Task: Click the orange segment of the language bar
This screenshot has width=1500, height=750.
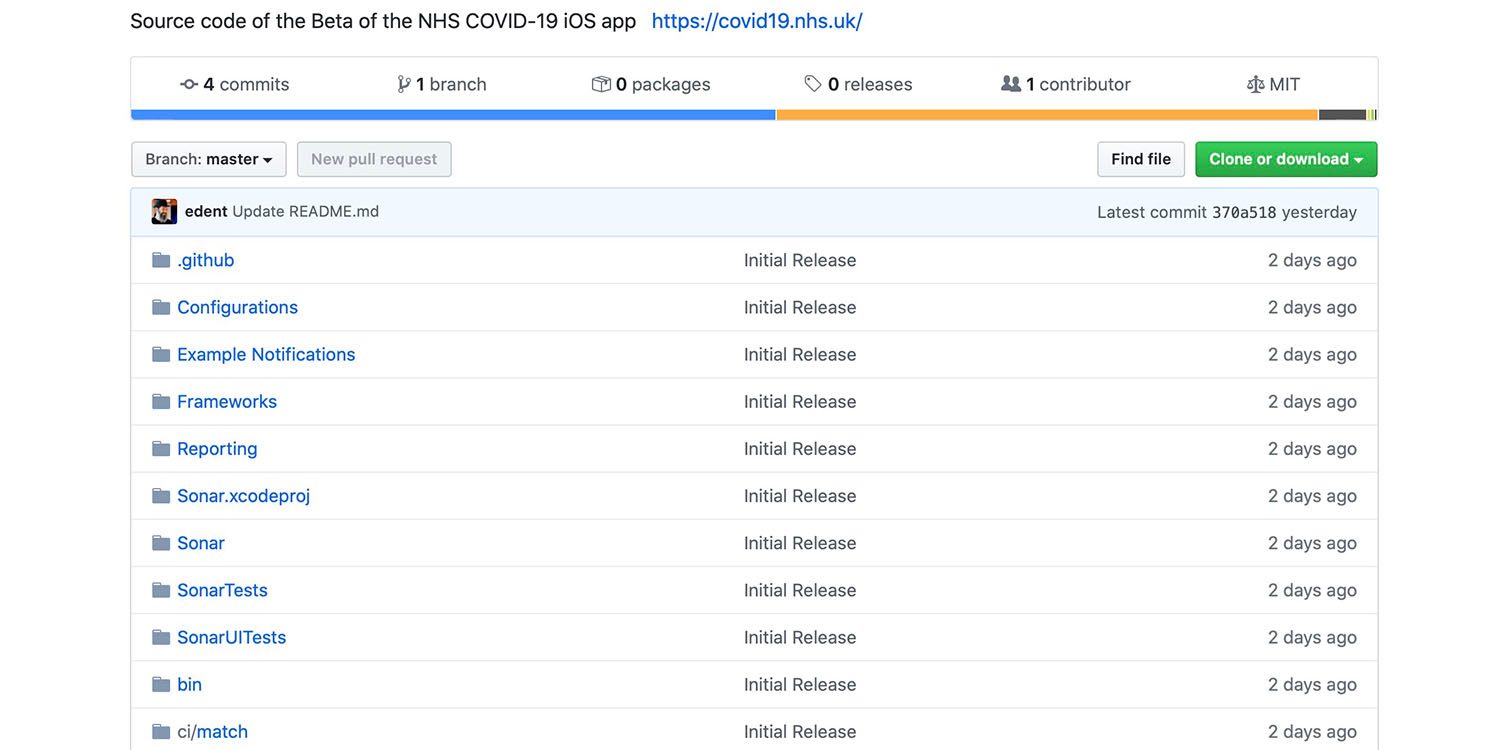Action: point(1048,115)
